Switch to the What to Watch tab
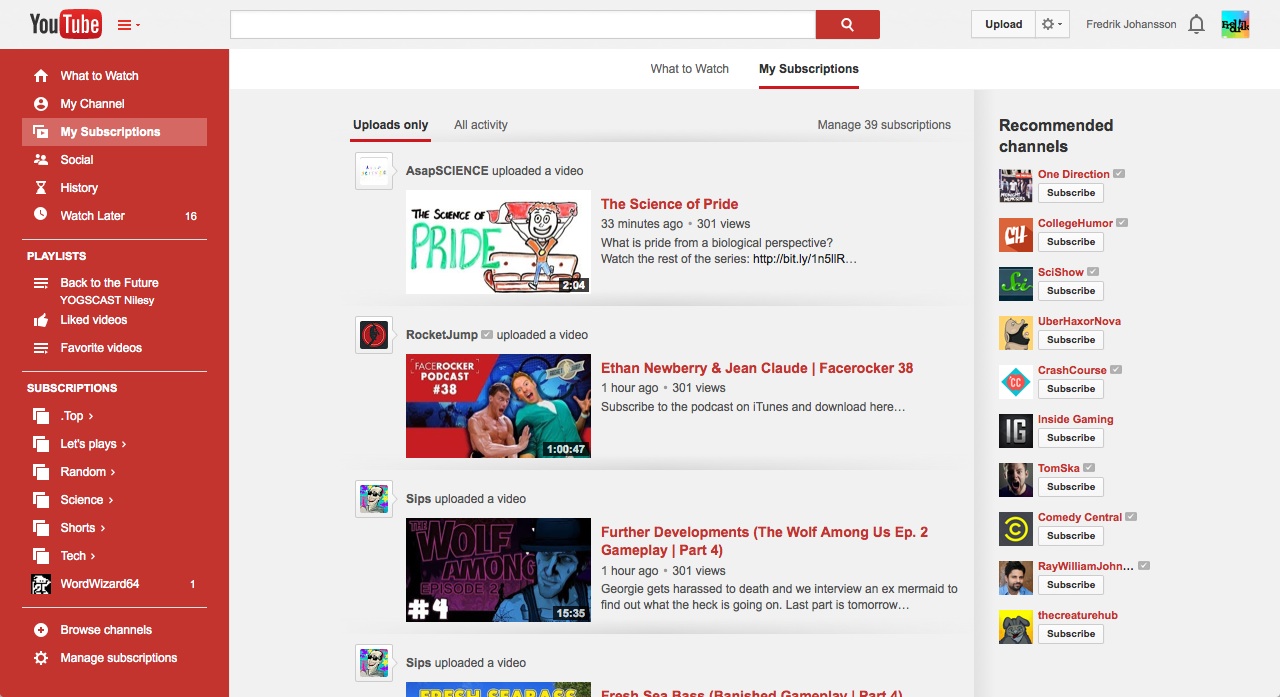 (x=690, y=69)
